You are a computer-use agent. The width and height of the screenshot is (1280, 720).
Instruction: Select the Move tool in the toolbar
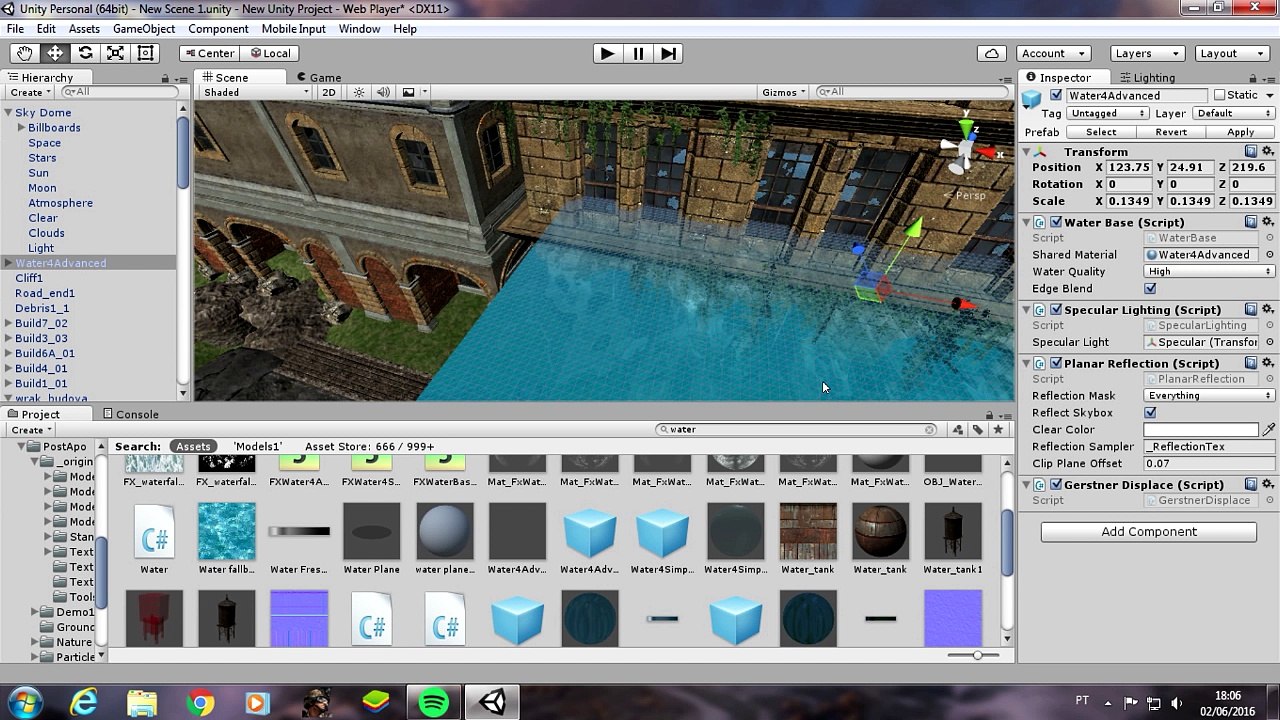click(54, 53)
